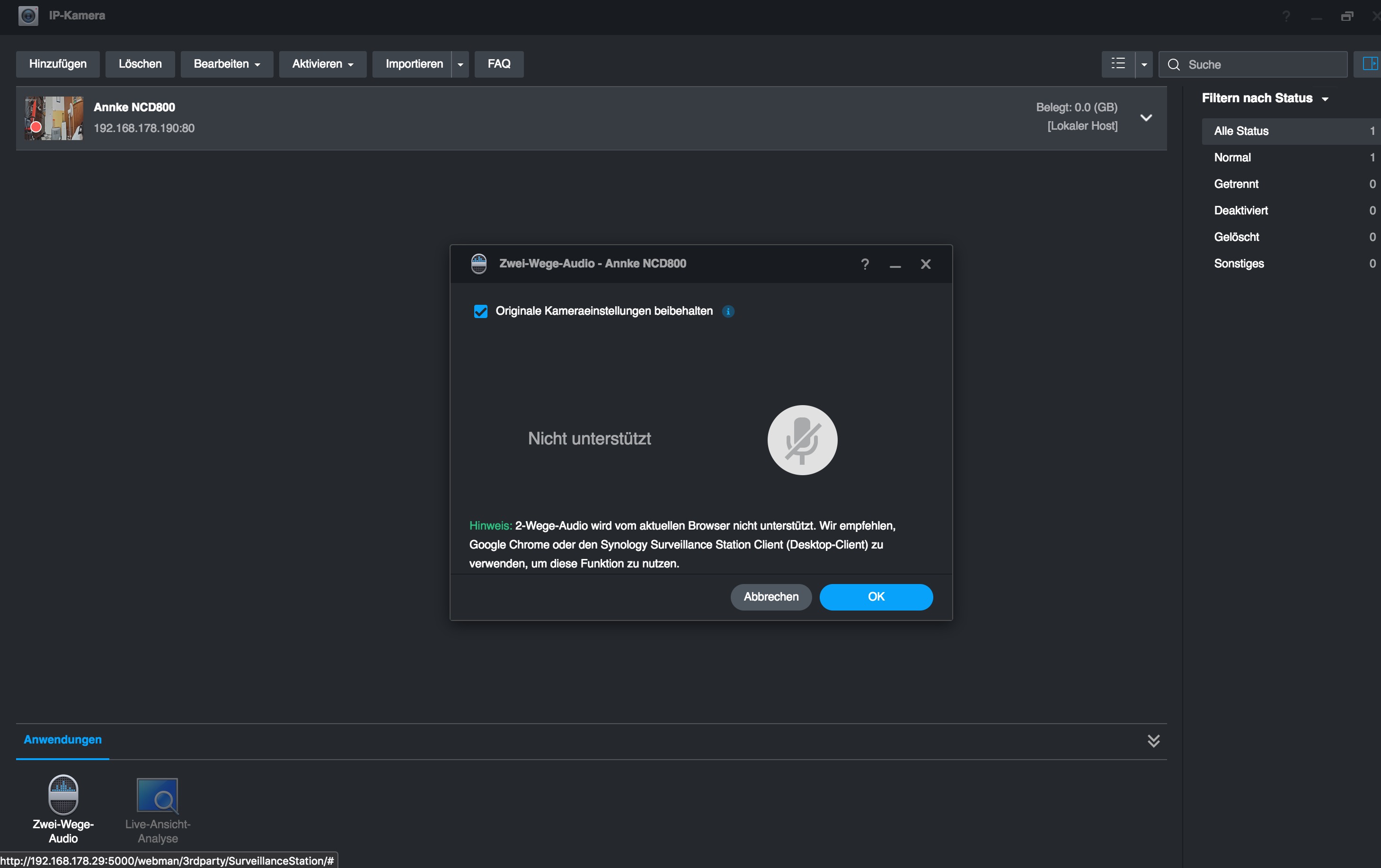Uncheck Originale Kameraeinstellungen beibehalten
This screenshot has width=1381, height=868.
click(x=480, y=311)
